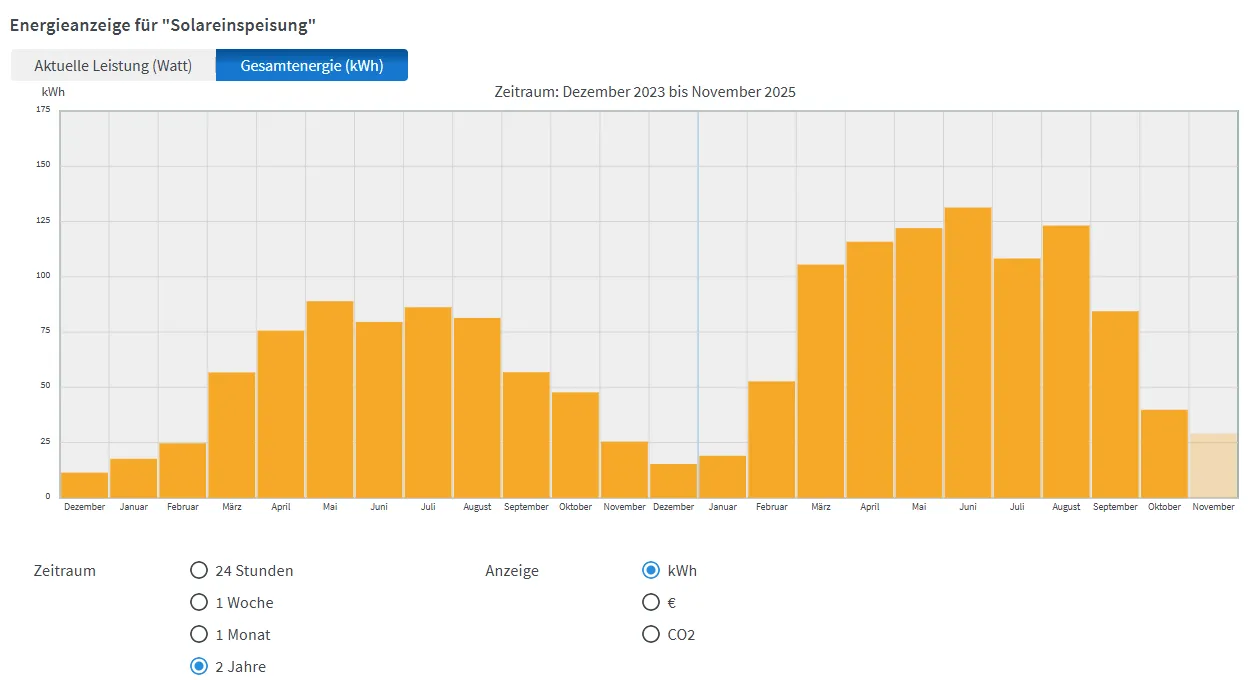Switch display unit to € (Euro)
Screen dimensions: 1258x680
tap(651, 603)
